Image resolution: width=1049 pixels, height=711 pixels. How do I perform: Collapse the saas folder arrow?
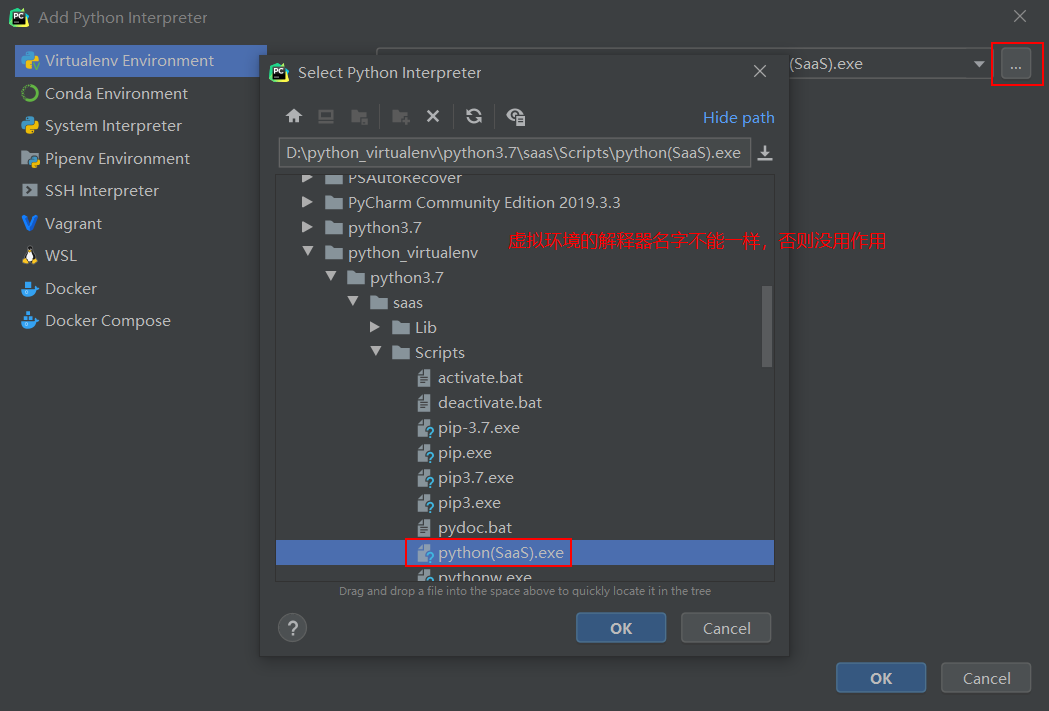coord(353,302)
